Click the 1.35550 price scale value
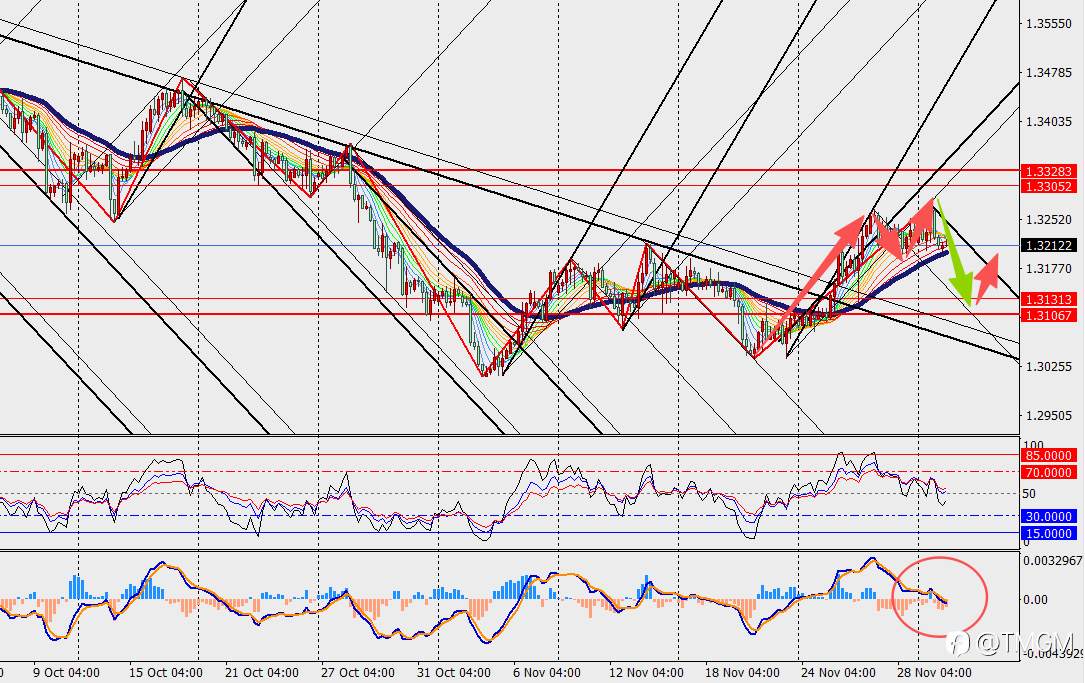 pos(1048,24)
